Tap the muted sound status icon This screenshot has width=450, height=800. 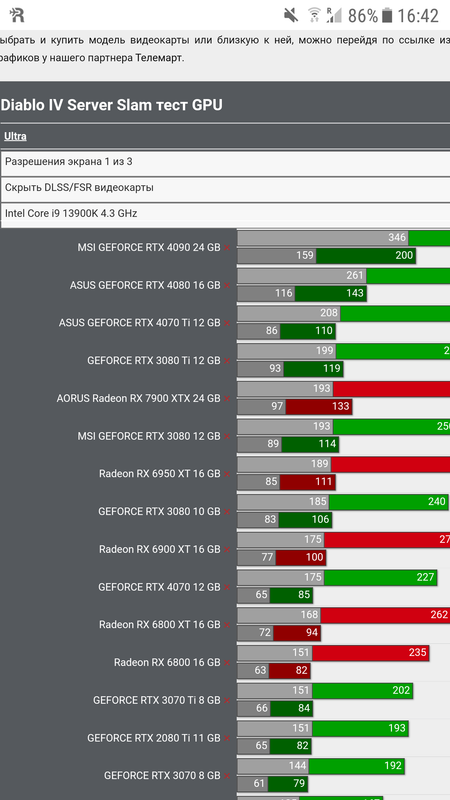(x=291, y=15)
